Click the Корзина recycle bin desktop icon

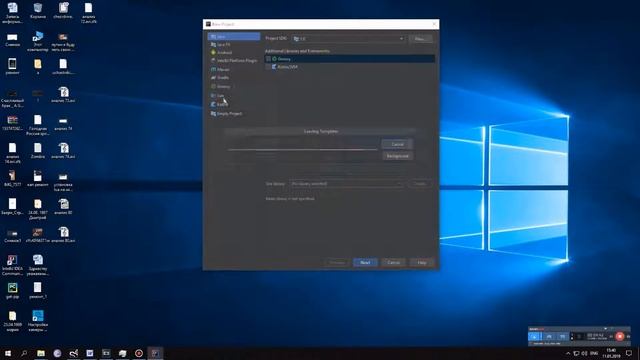[x=38, y=11]
